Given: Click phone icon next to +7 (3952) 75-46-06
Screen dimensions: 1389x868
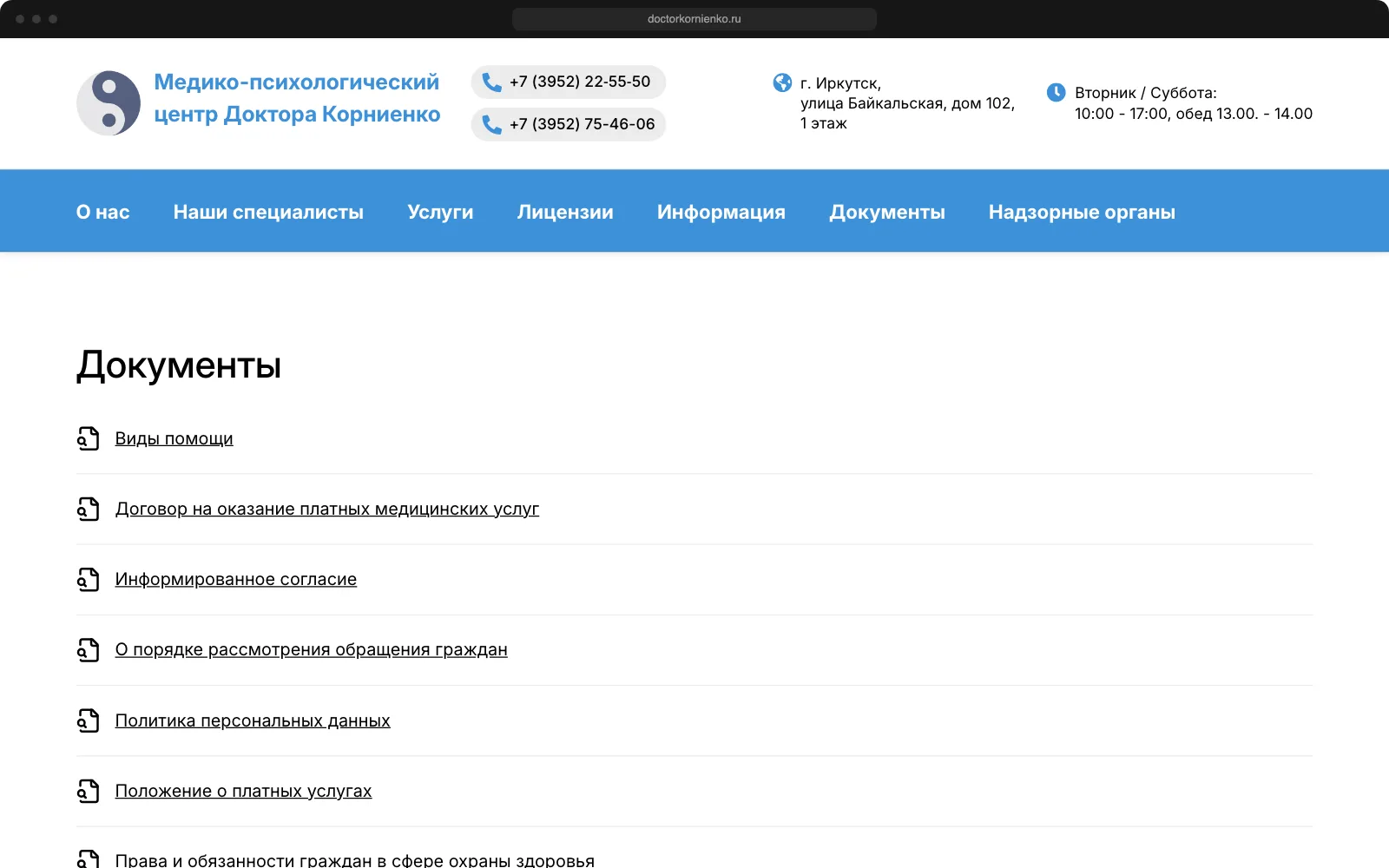Looking at the screenshot, I should click(491, 124).
